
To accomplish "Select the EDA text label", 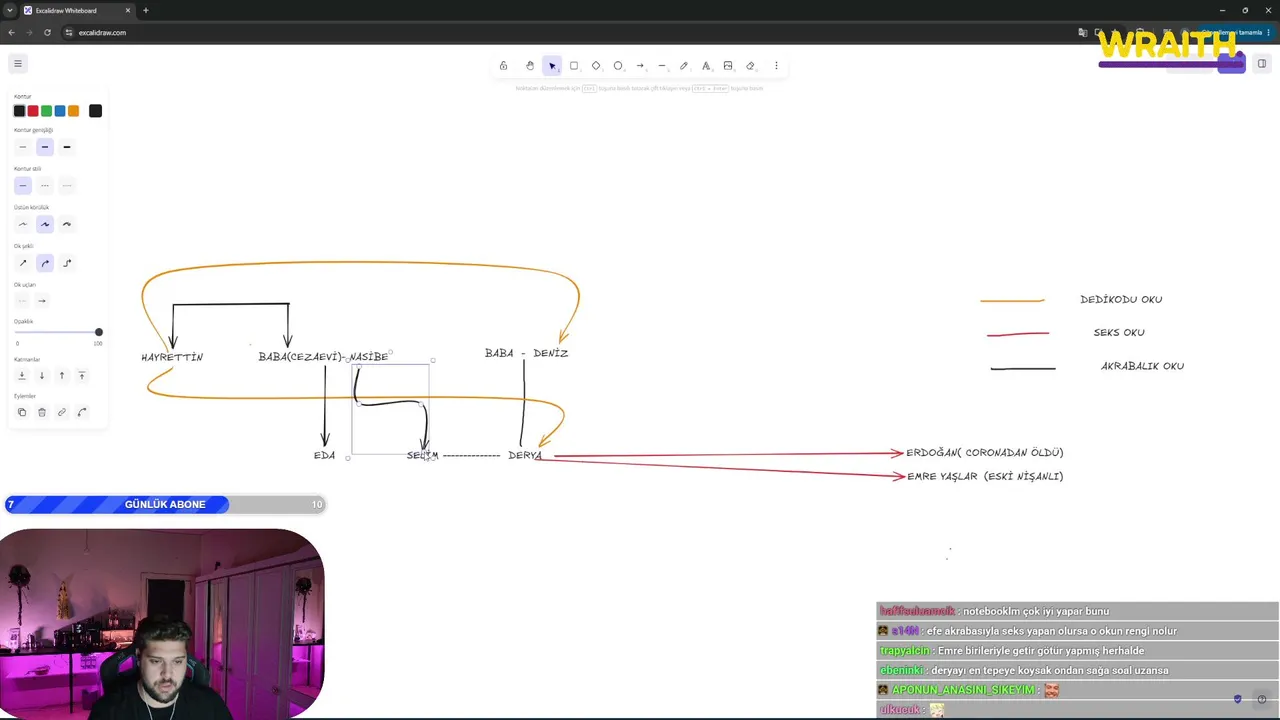I will pyautogui.click(x=324, y=455).
